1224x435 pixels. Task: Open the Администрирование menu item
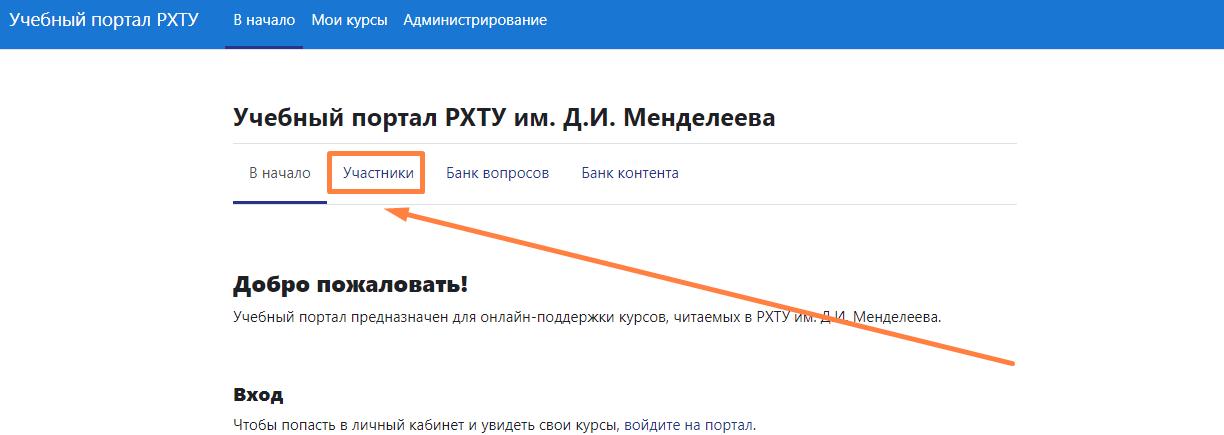tap(475, 20)
